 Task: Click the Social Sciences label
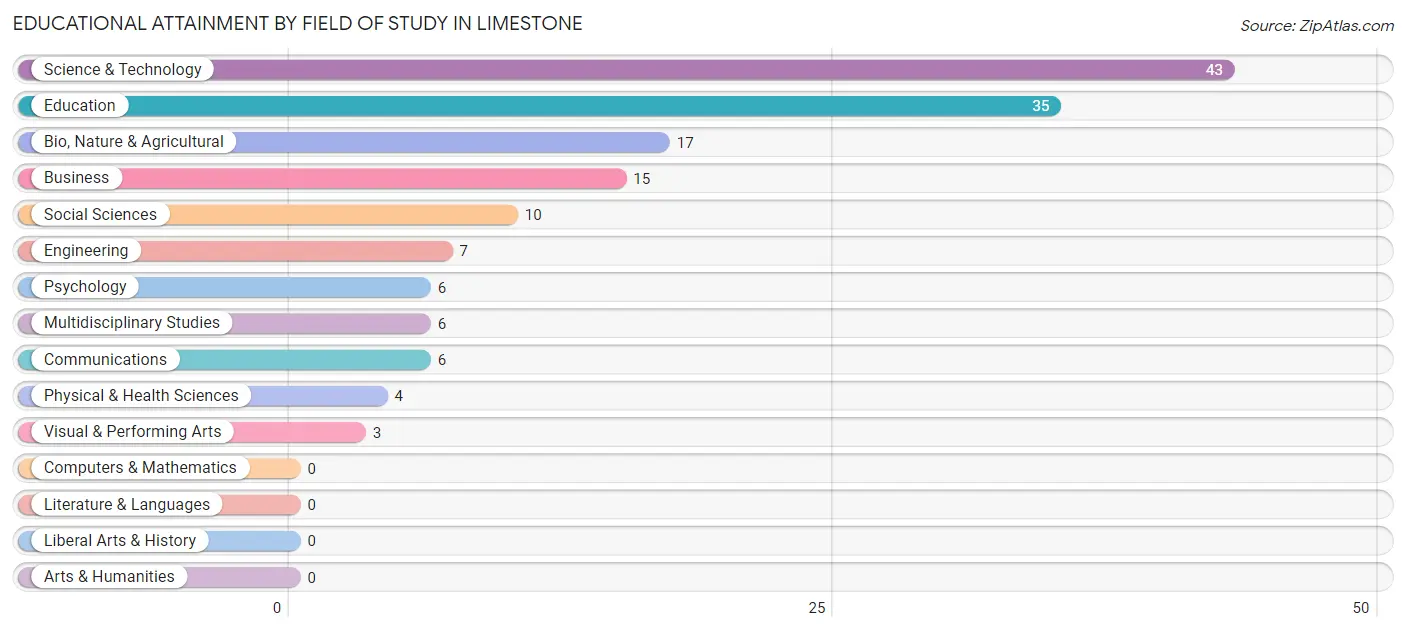click(x=100, y=214)
